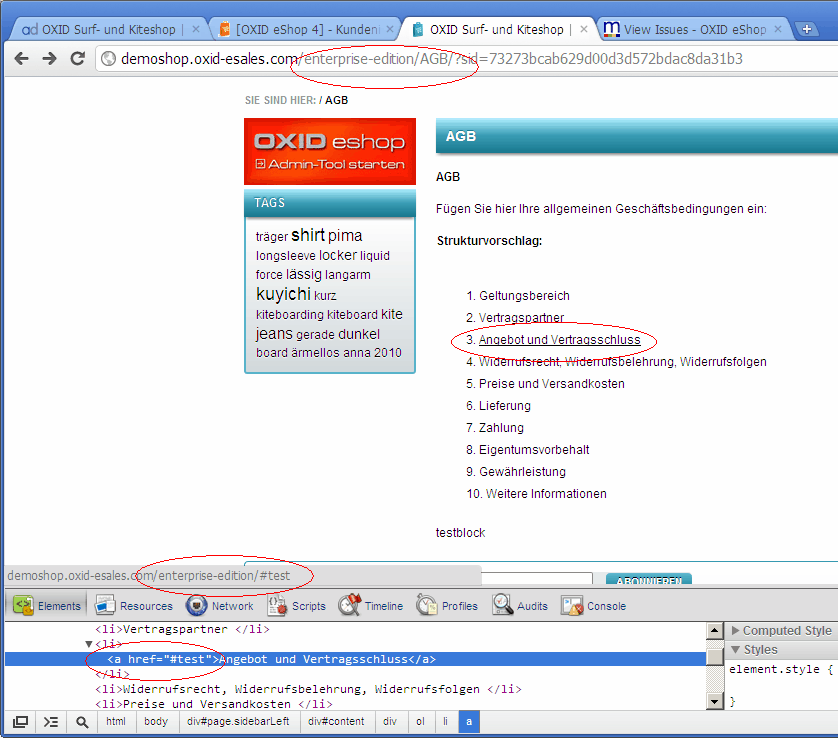Image resolution: width=838 pixels, height=738 pixels.
Task: Open the Audits devtools panel
Action: [x=520, y=605]
